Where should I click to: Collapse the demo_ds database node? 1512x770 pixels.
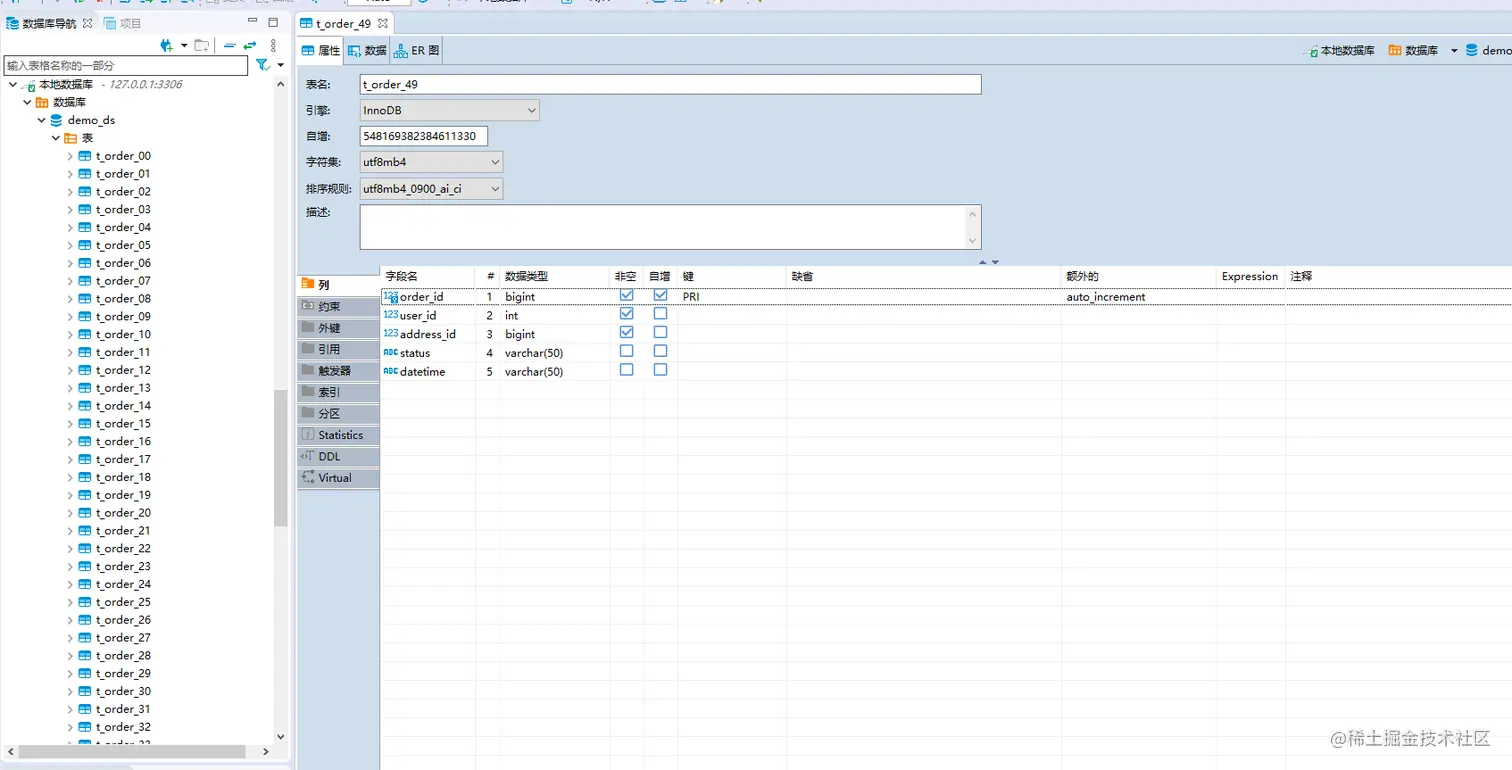pos(41,120)
